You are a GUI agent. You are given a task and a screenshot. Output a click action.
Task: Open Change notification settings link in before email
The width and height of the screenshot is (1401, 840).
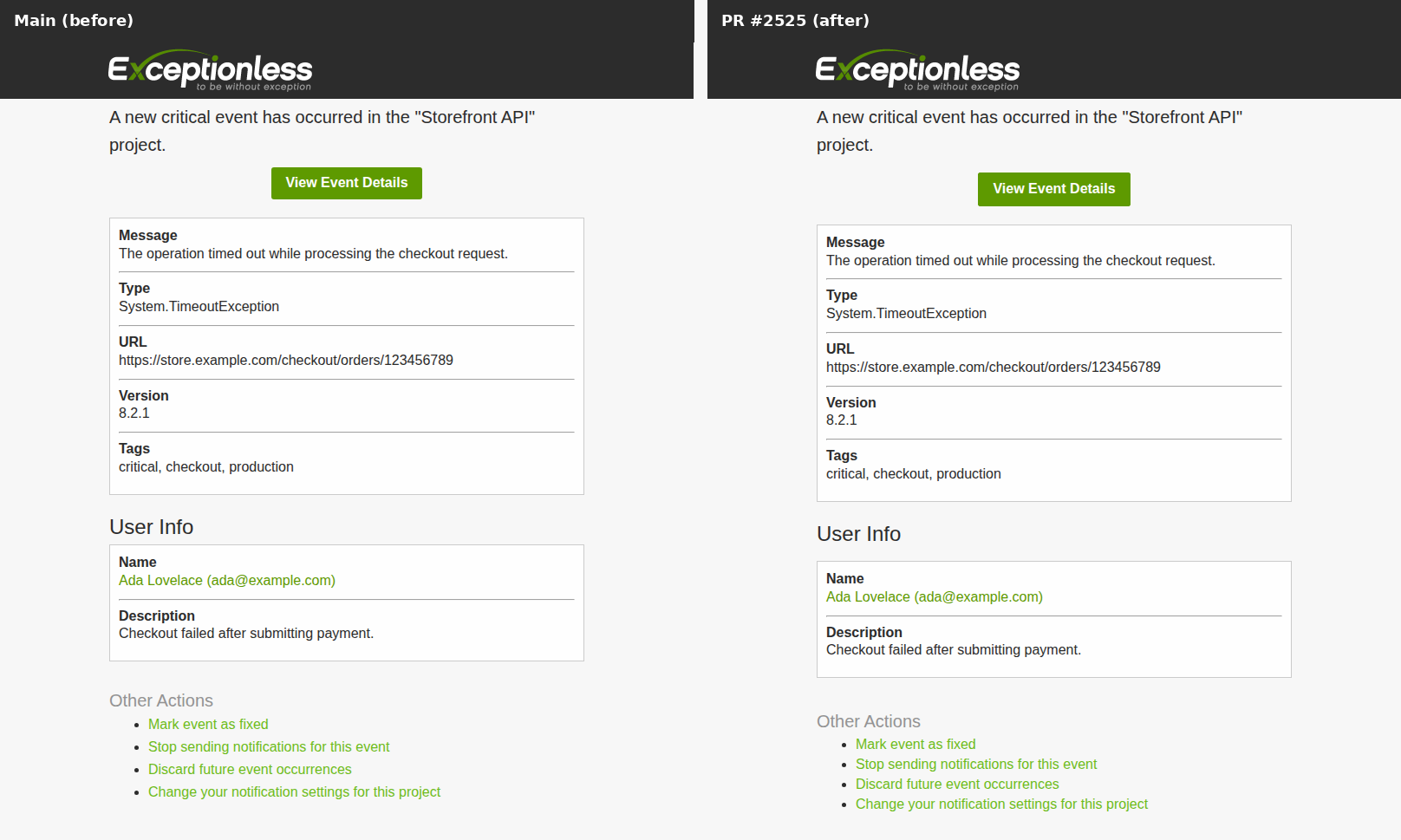pyautogui.click(x=294, y=791)
